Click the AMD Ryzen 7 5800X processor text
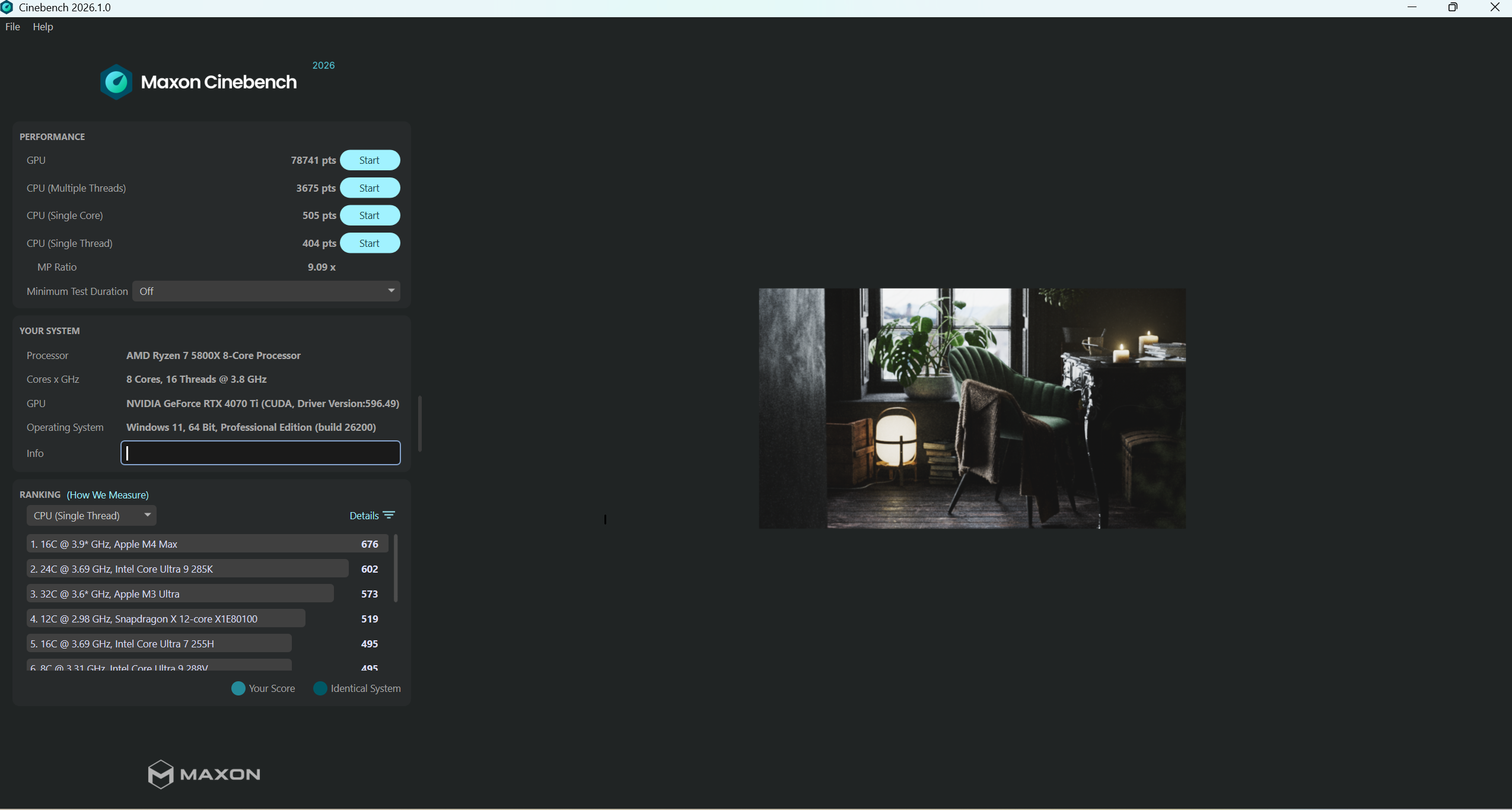Screen dimensions: 1512x810 214,355
